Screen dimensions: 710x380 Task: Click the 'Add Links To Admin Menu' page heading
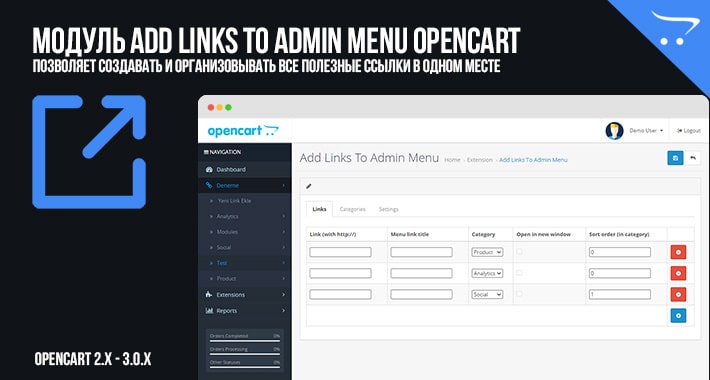[x=369, y=158]
